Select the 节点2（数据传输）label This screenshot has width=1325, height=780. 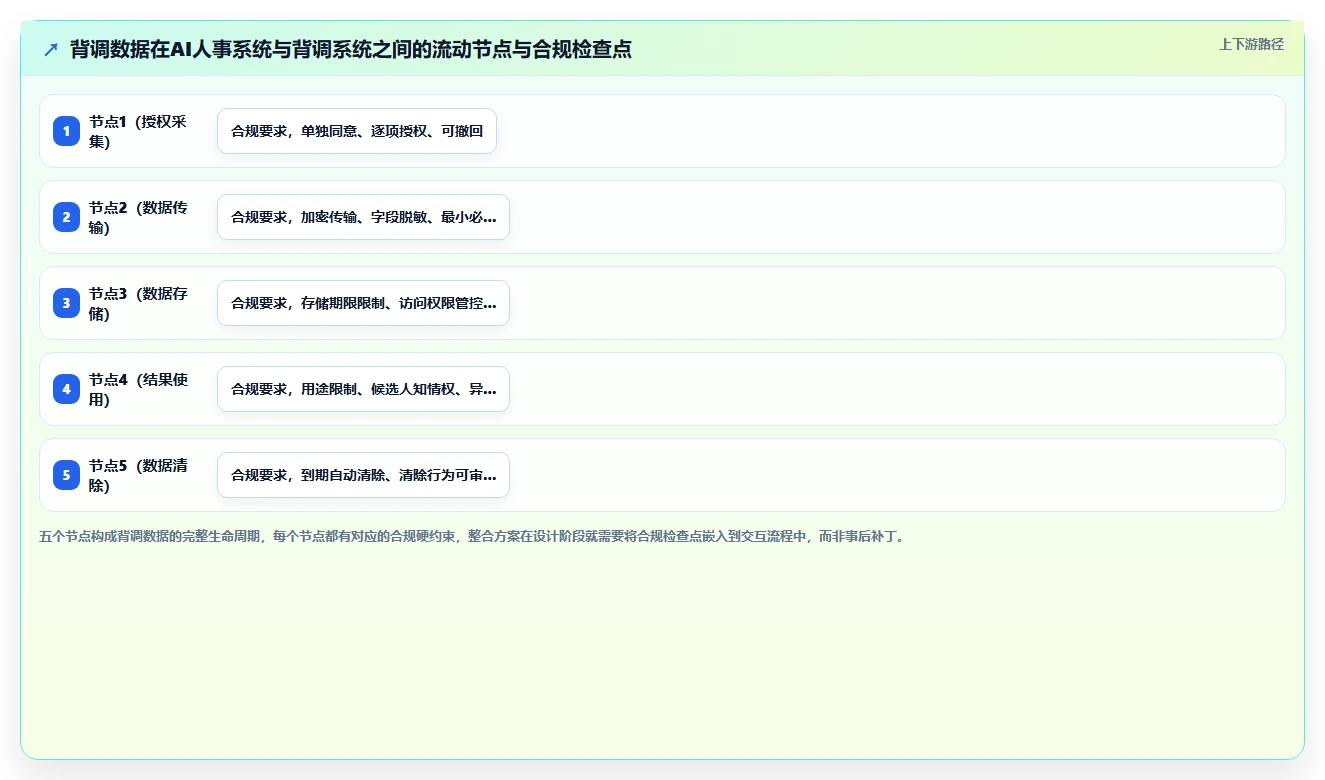pos(138,217)
